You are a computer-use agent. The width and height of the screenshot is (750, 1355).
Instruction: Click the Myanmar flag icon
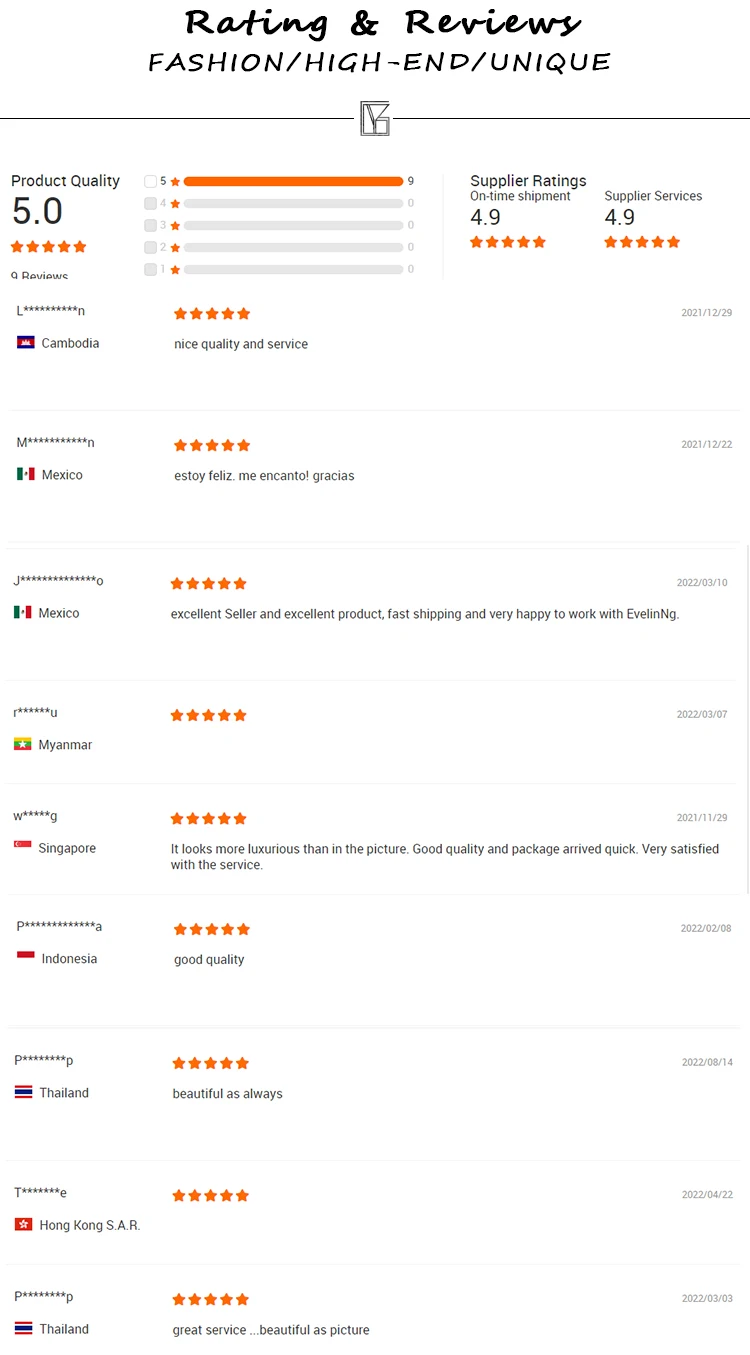click(x=23, y=744)
